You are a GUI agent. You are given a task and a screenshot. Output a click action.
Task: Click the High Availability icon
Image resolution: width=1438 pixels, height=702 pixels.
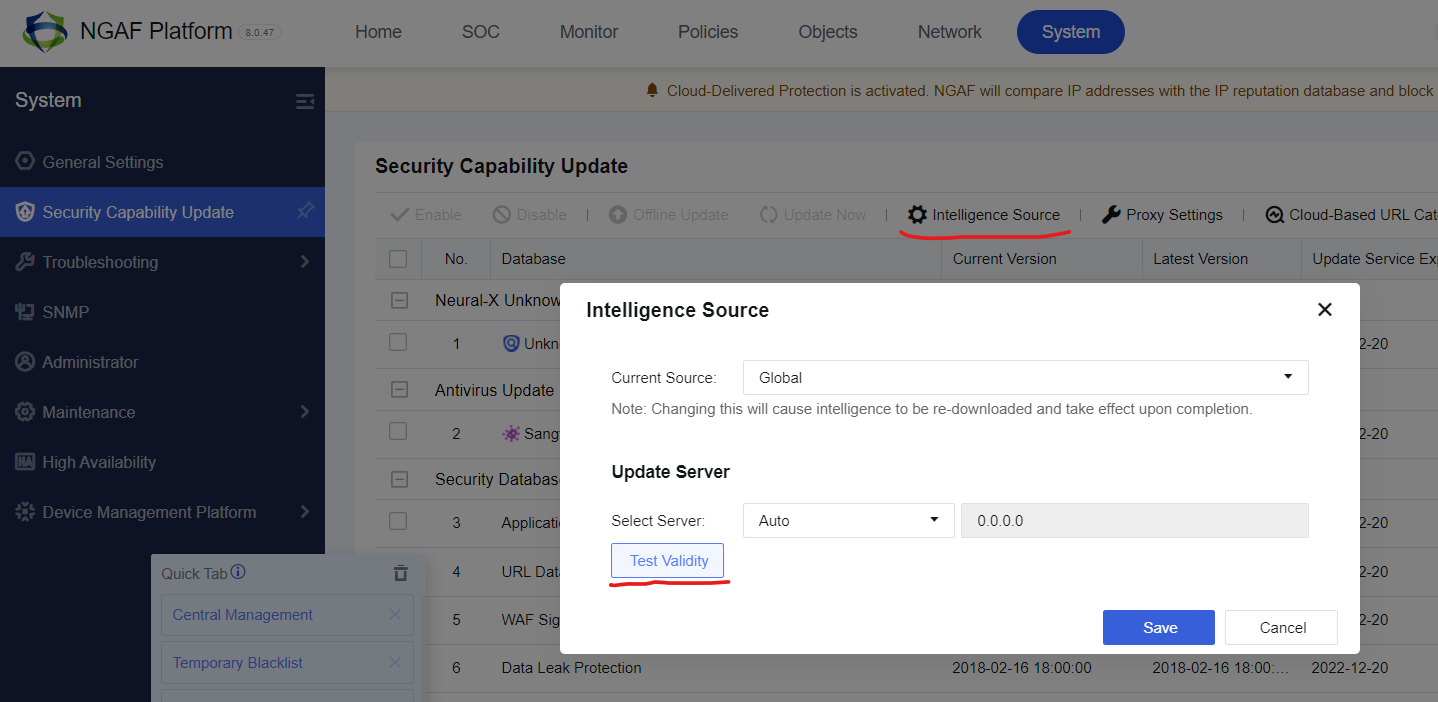25,462
